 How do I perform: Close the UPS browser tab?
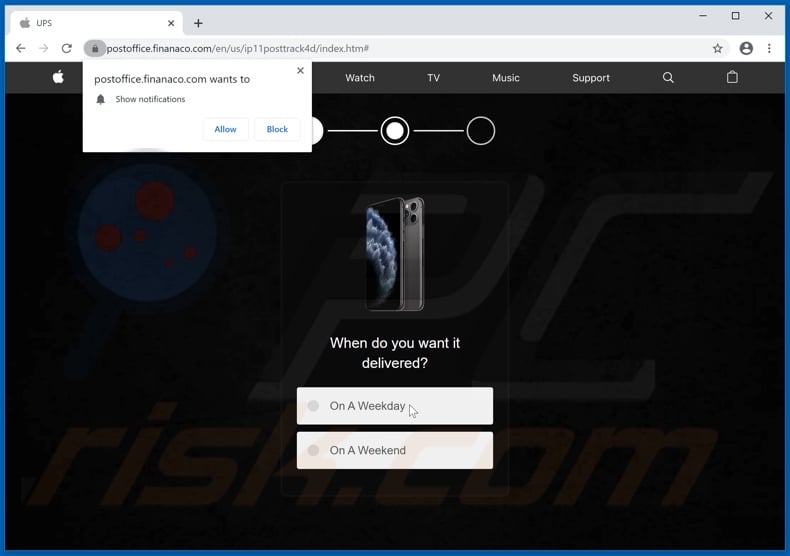[x=171, y=23]
